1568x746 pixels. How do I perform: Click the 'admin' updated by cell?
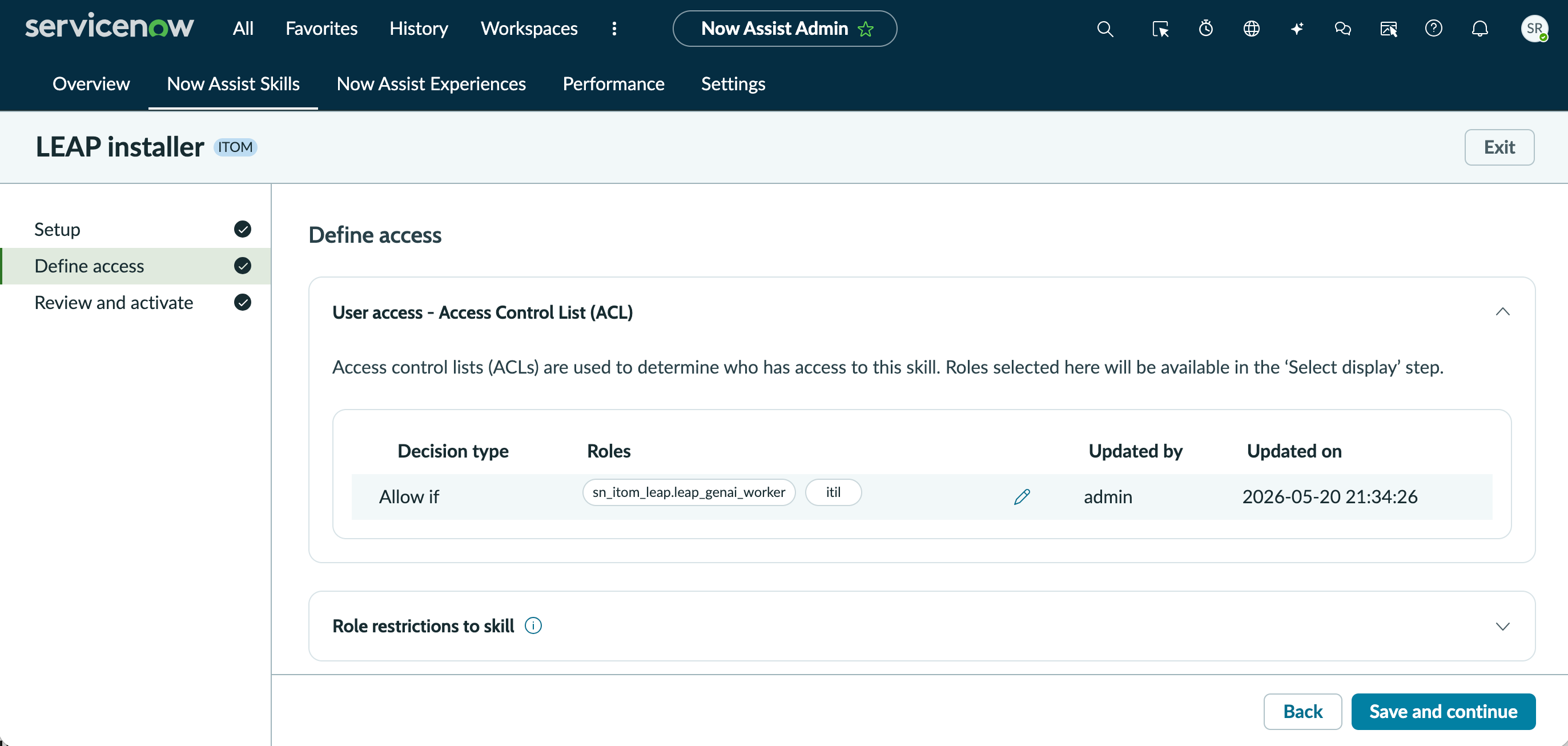(1107, 497)
